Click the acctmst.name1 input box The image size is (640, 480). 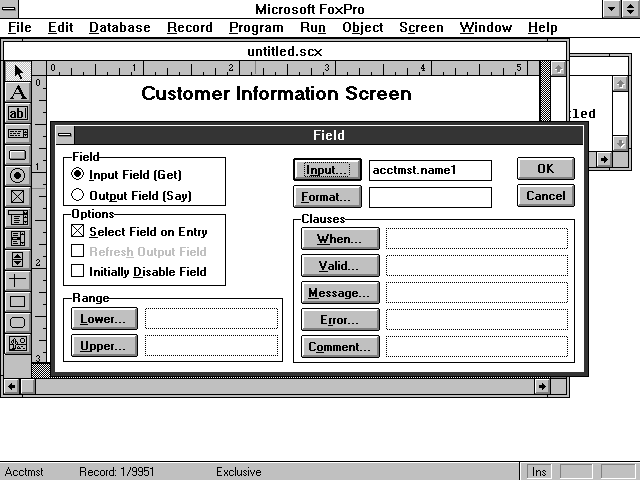pos(430,170)
